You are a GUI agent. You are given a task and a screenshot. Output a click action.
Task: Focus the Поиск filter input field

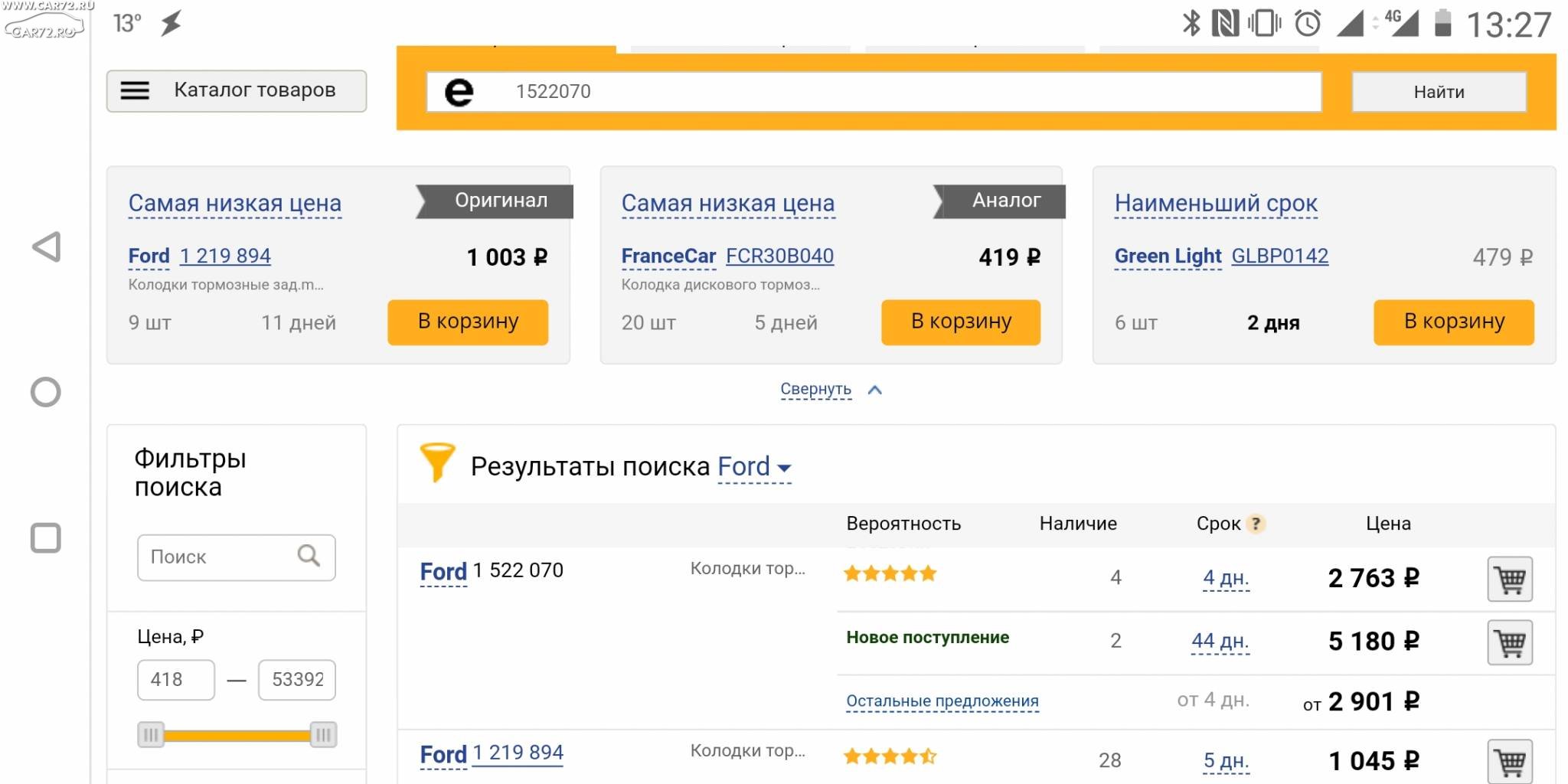pyautogui.click(x=237, y=557)
